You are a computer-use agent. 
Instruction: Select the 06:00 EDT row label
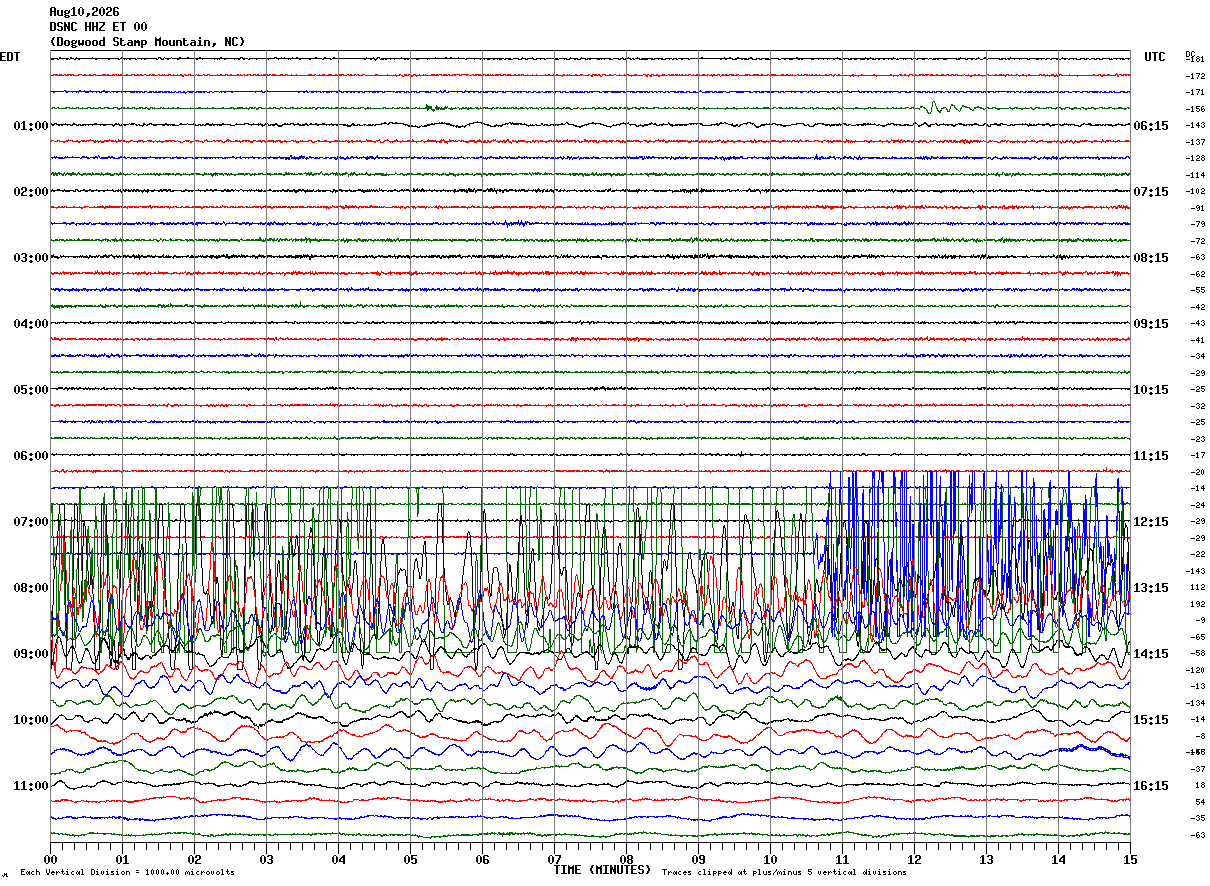31,456
